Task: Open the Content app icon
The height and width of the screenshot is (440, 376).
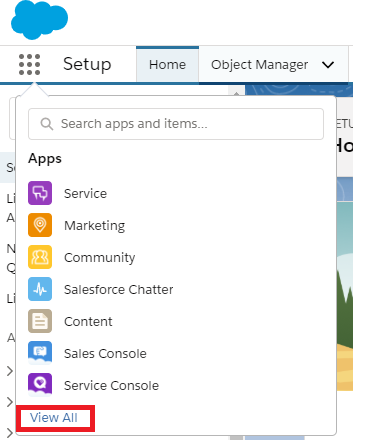Action: 40,321
